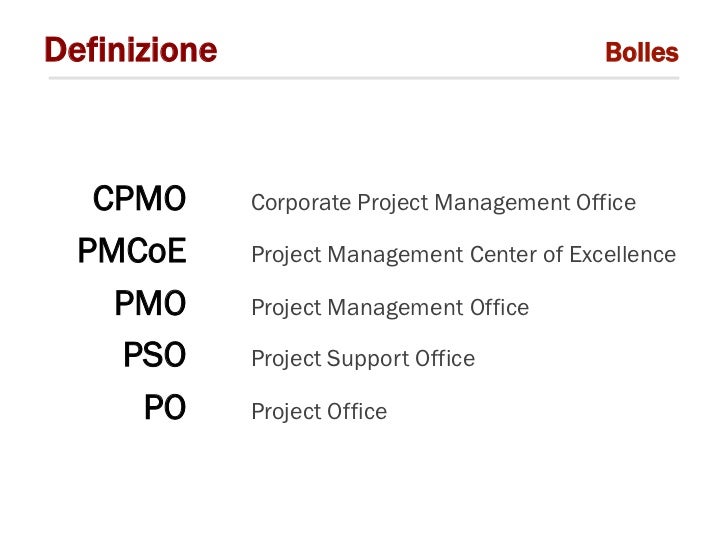Click "Project Management Center of Excellence" line
Screen dimensions: 728x546
coord(463,255)
